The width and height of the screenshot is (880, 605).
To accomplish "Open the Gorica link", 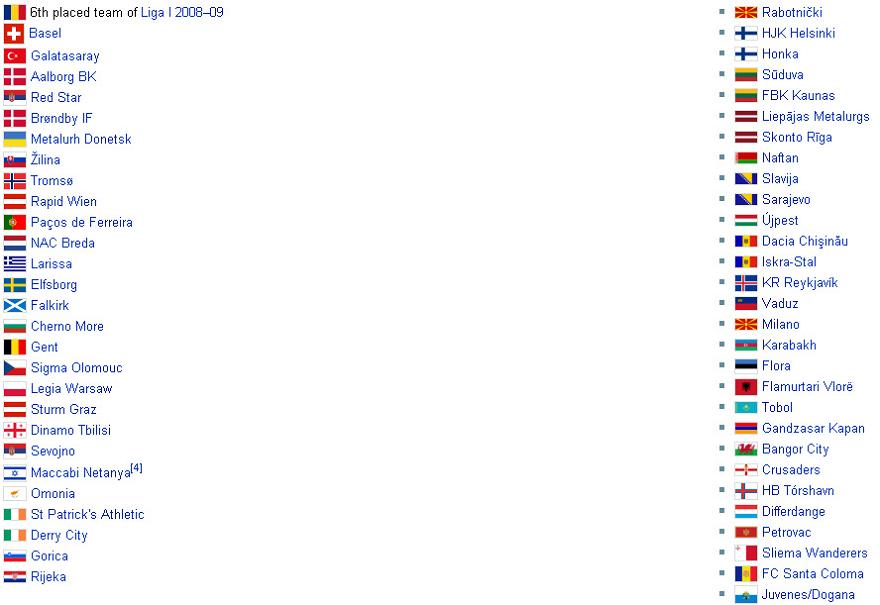I will pyautogui.click(x=49, y=556).
